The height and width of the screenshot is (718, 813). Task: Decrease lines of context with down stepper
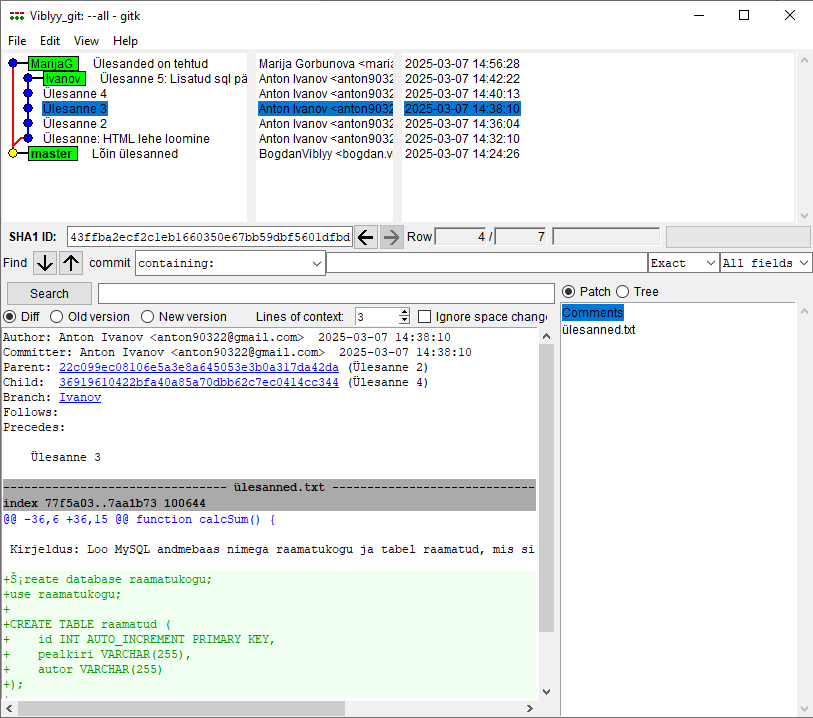click(404, 320)
